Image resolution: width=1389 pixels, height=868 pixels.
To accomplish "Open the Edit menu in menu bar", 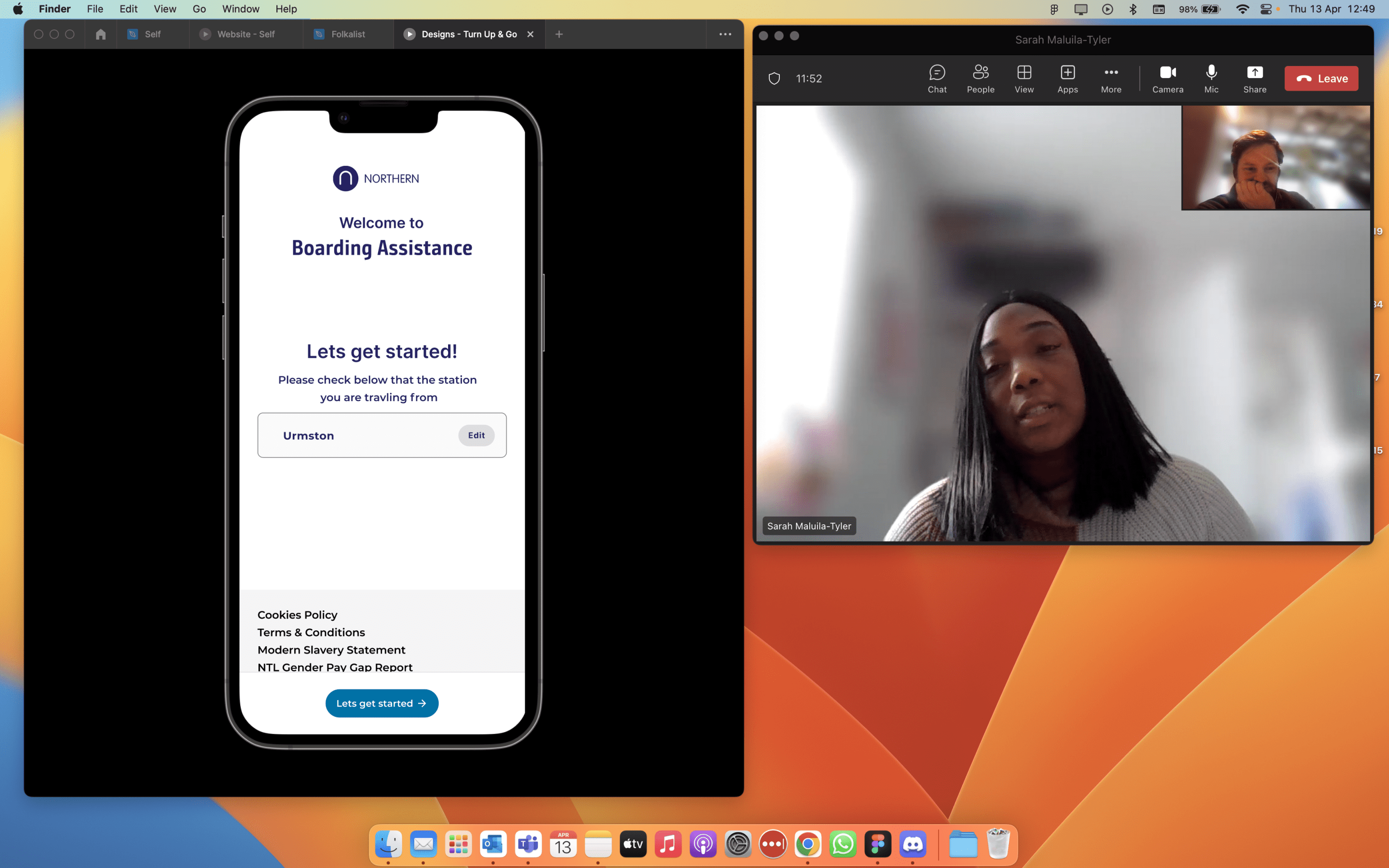I will coord(128,9).
